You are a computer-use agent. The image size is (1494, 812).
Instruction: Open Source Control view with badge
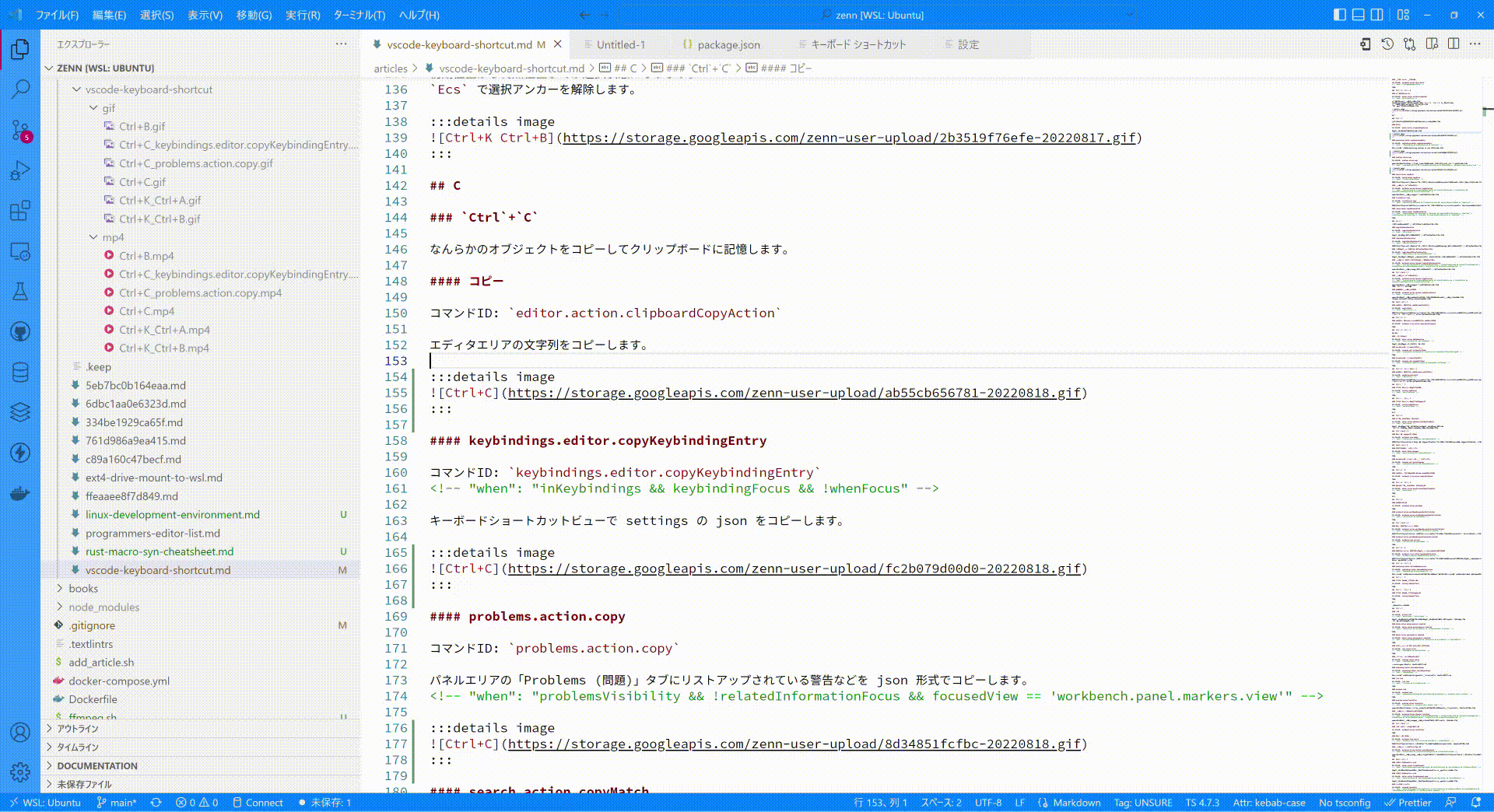tap(20, 129)
